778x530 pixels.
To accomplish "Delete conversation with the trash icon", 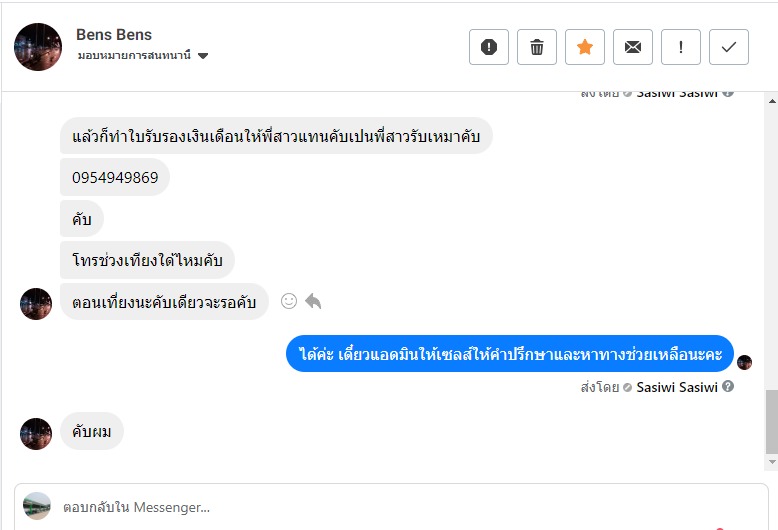I will [537, 47].
